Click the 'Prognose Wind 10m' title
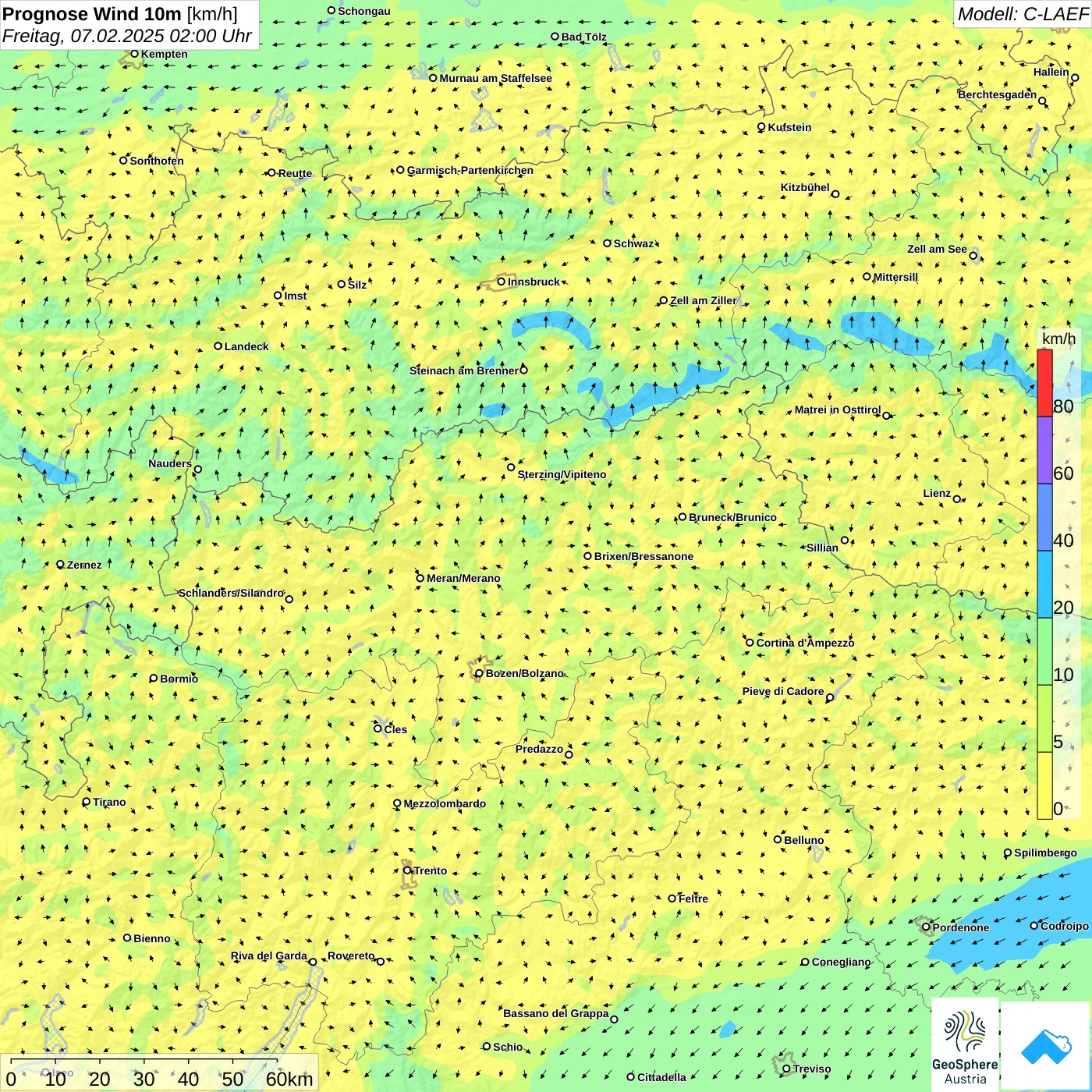The image size is (1092, 1092). point(92,14)
